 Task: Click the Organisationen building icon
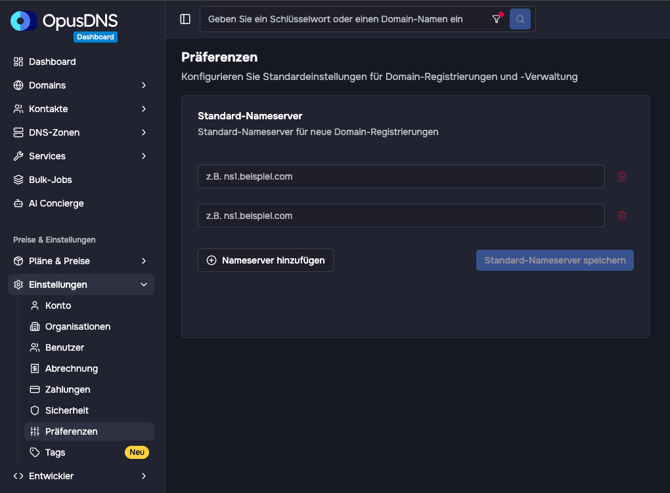pyautogui.click(x=35, y=327)
